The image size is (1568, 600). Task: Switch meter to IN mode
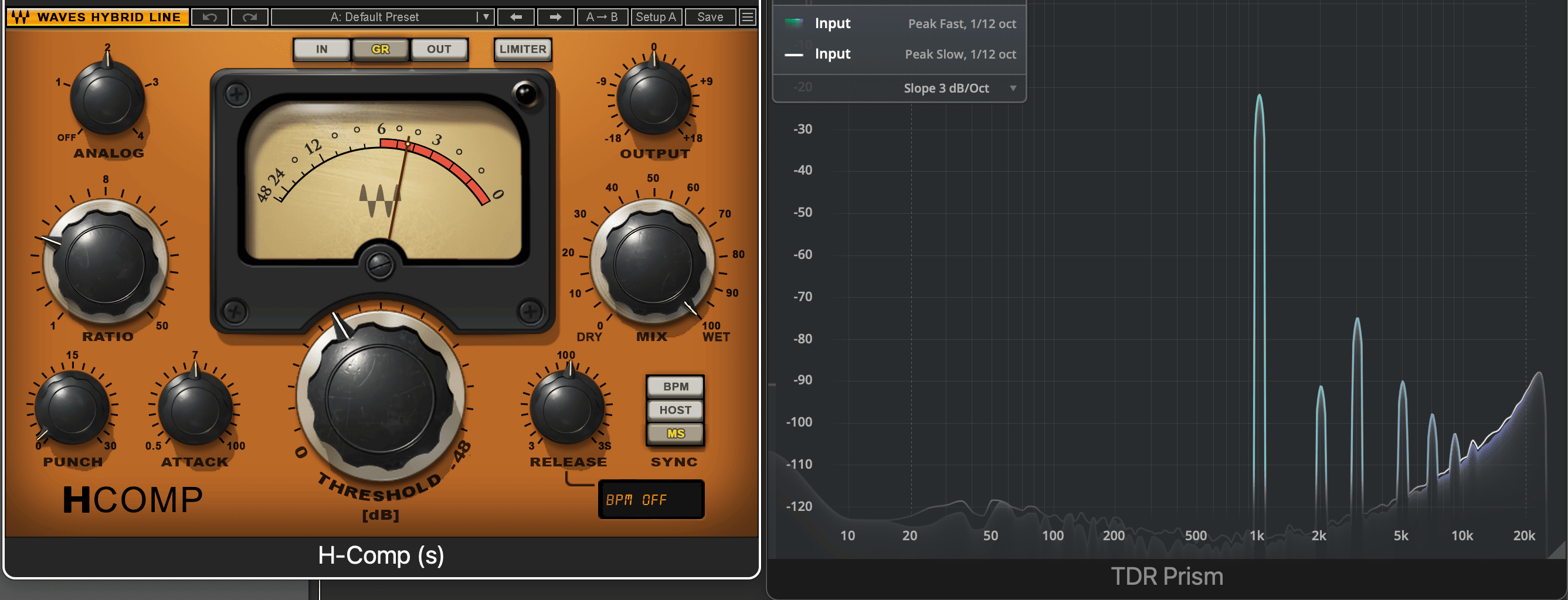(x=321, y=49)
